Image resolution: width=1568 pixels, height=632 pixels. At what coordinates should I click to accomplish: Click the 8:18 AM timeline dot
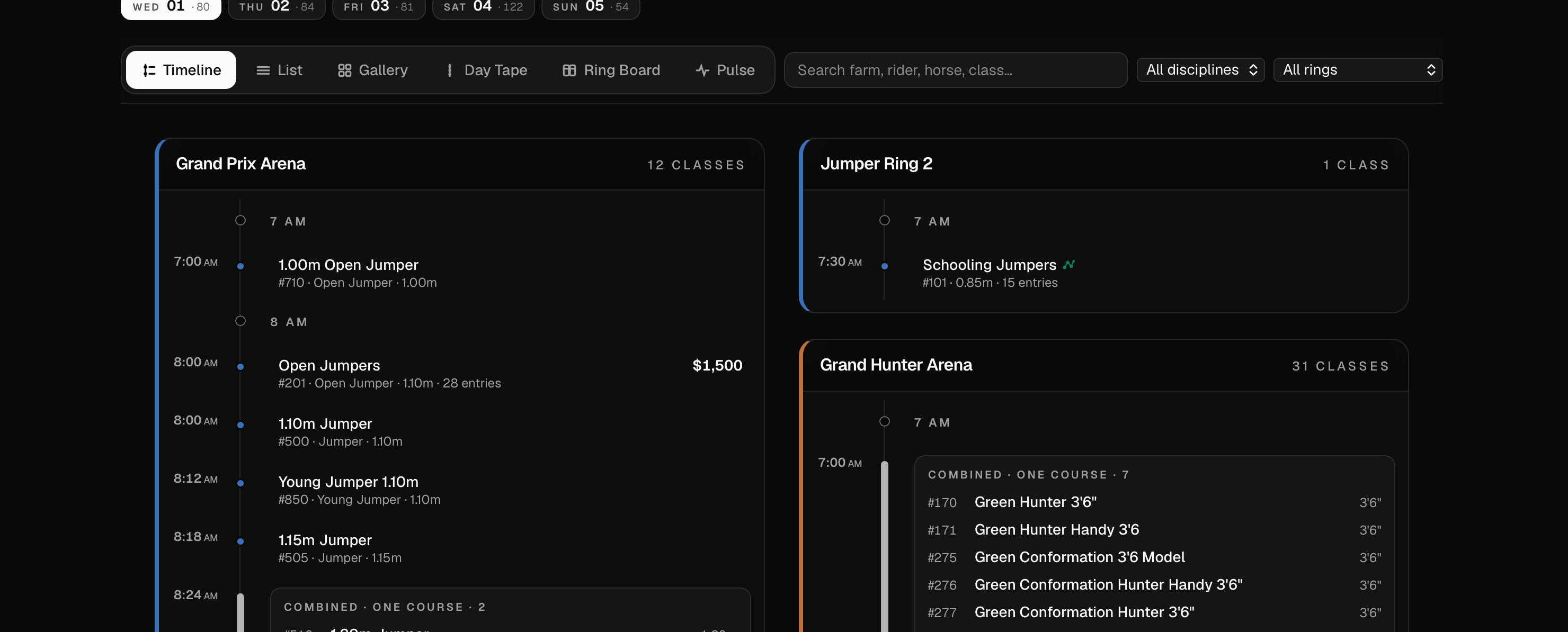(240, 541)
